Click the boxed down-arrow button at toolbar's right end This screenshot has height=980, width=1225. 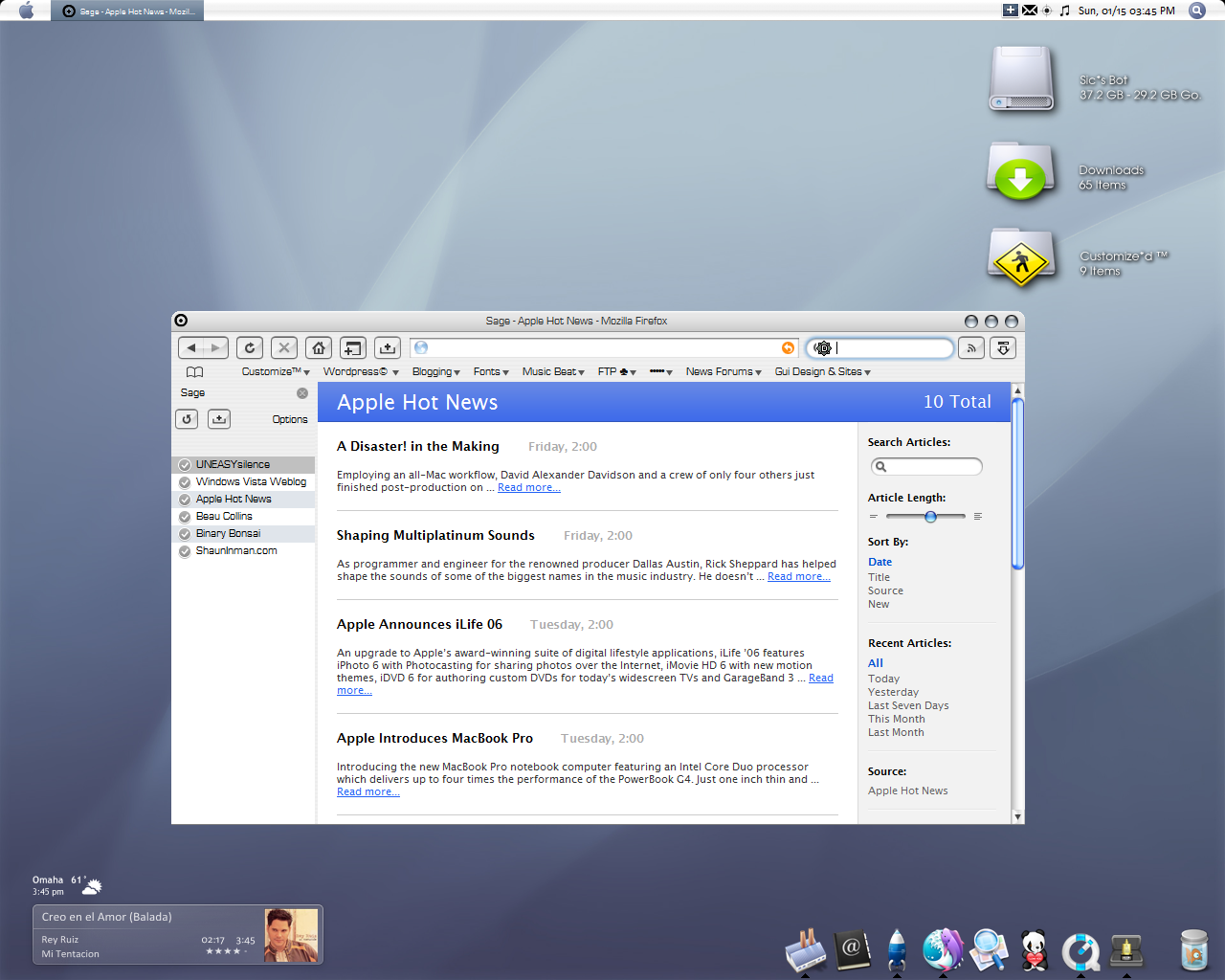(x=1003, y=348)
